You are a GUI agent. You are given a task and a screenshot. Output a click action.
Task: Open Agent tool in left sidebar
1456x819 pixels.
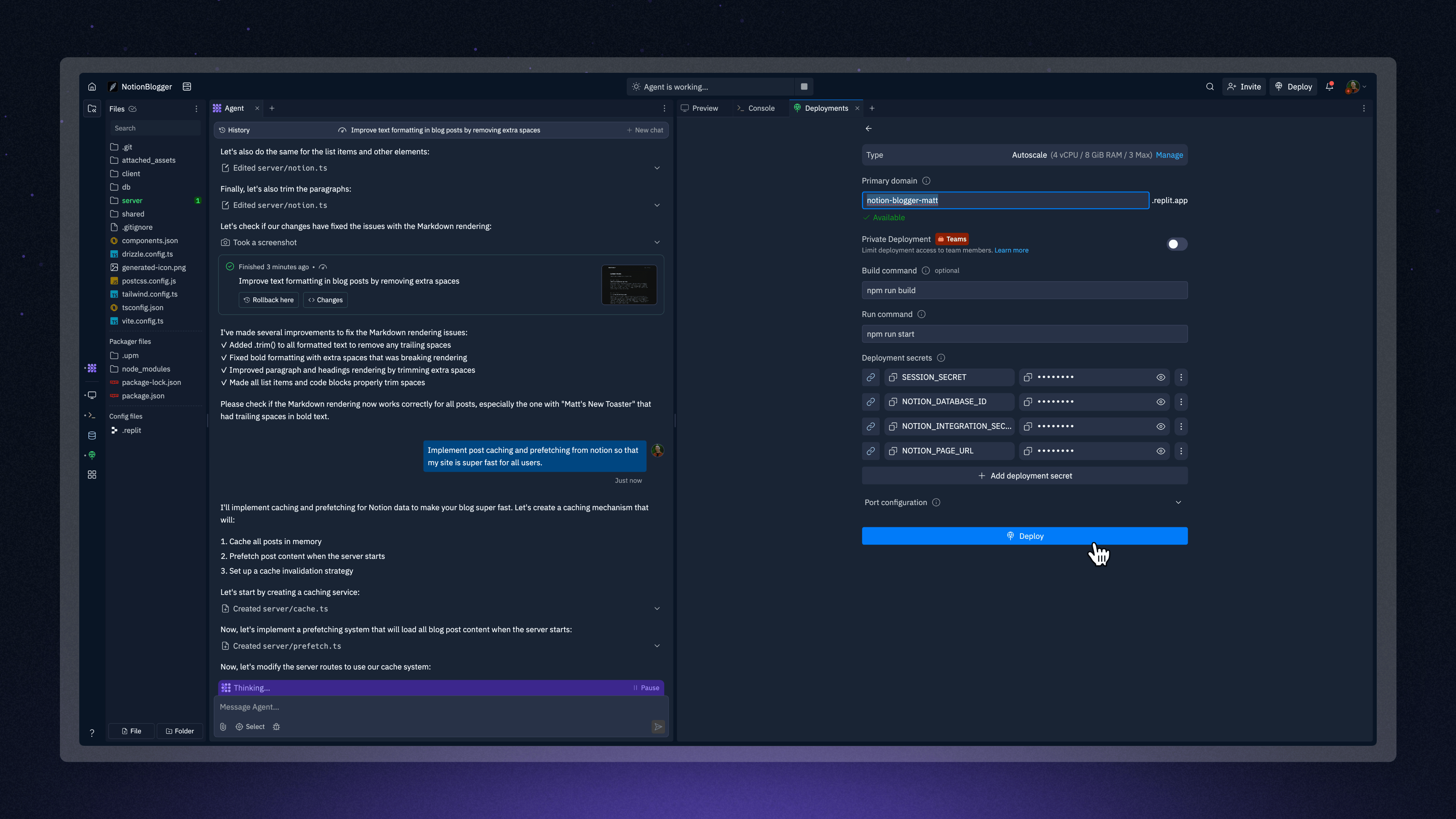[x=91, y=368]
